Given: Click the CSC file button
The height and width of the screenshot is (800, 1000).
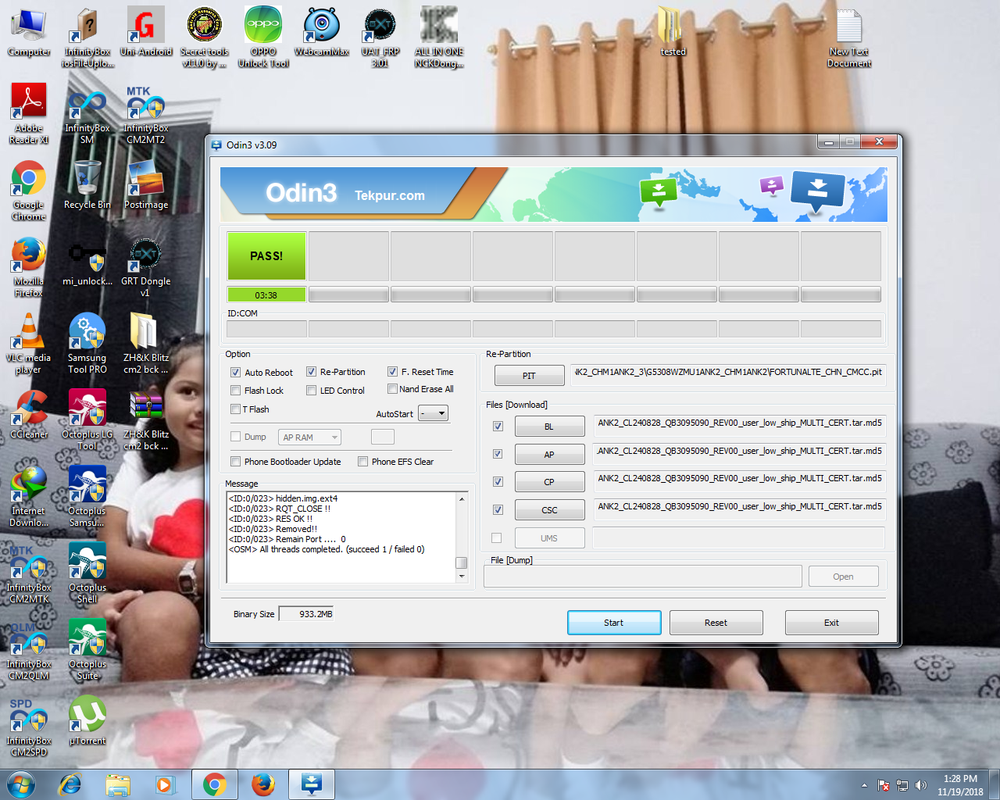Looking at the screenshot, I should [x=549, y=510].
